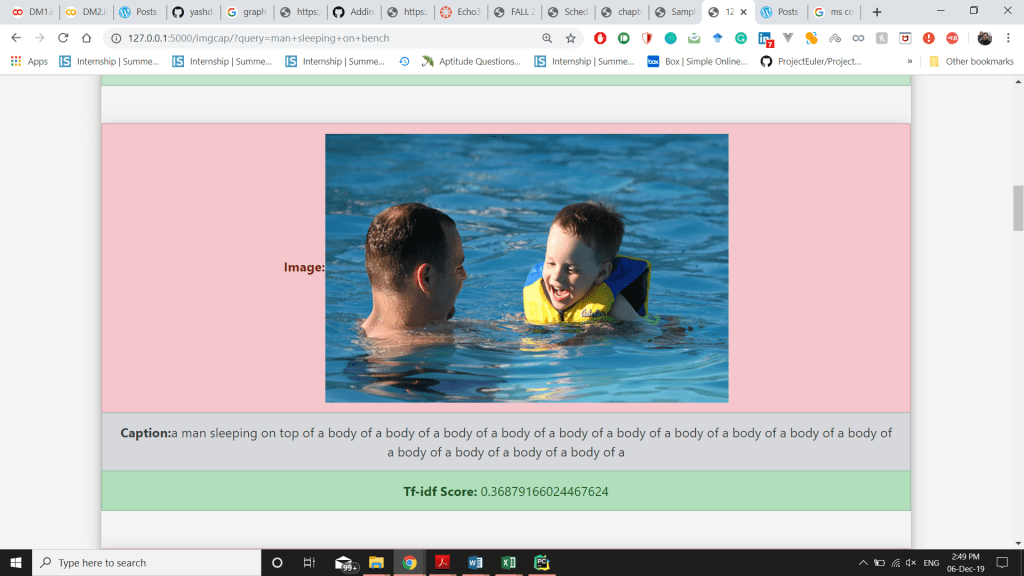Show hidden system tray icons
The width and height of the screenshot is (1024, 576).
coord(863,563)
